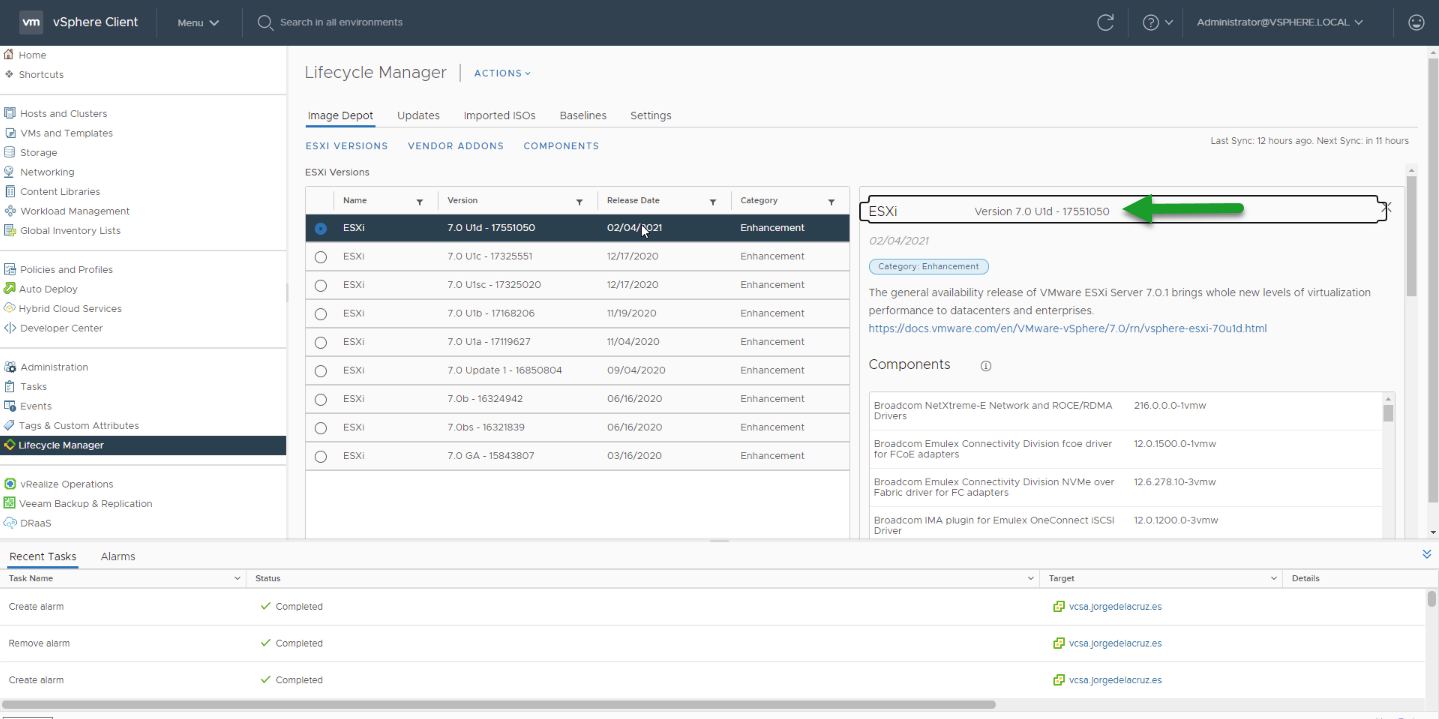
Task: Switch to the Updates tab
Action: click(418, 115)
